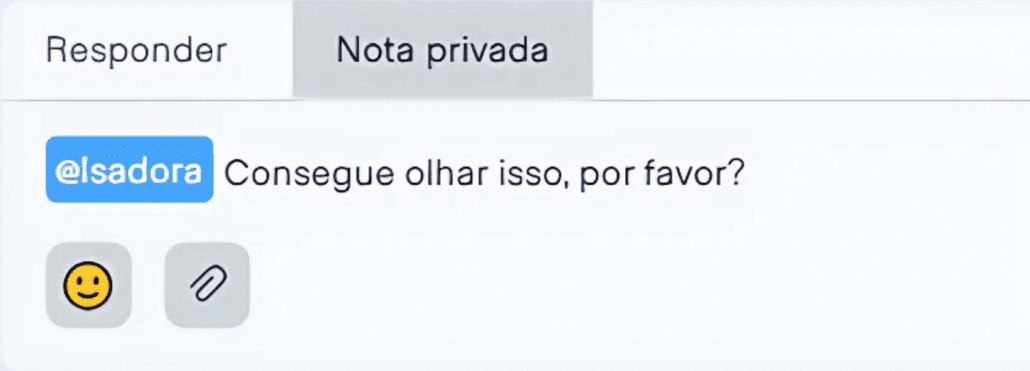Click the gray paperclip button
The width and height of the screenshot is (1030, 371).
click(207, 285)
